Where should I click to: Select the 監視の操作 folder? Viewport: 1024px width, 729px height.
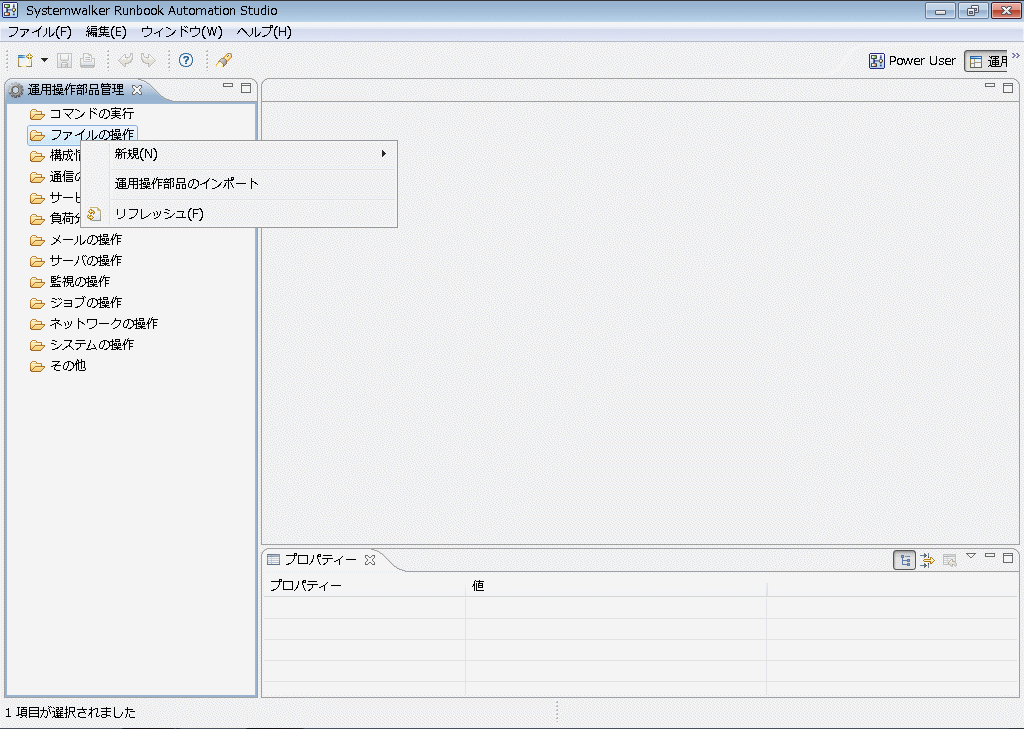80,282
